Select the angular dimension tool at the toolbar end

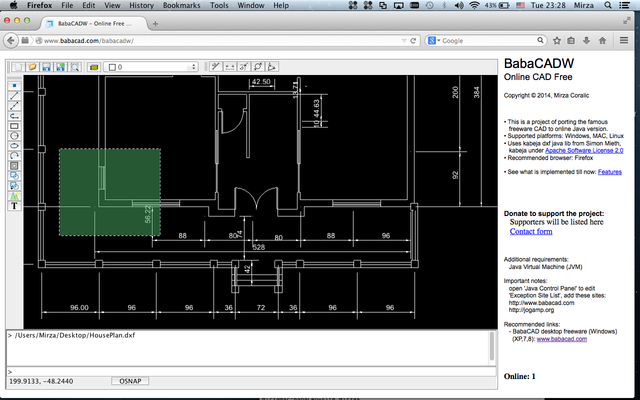click(272, 67)
